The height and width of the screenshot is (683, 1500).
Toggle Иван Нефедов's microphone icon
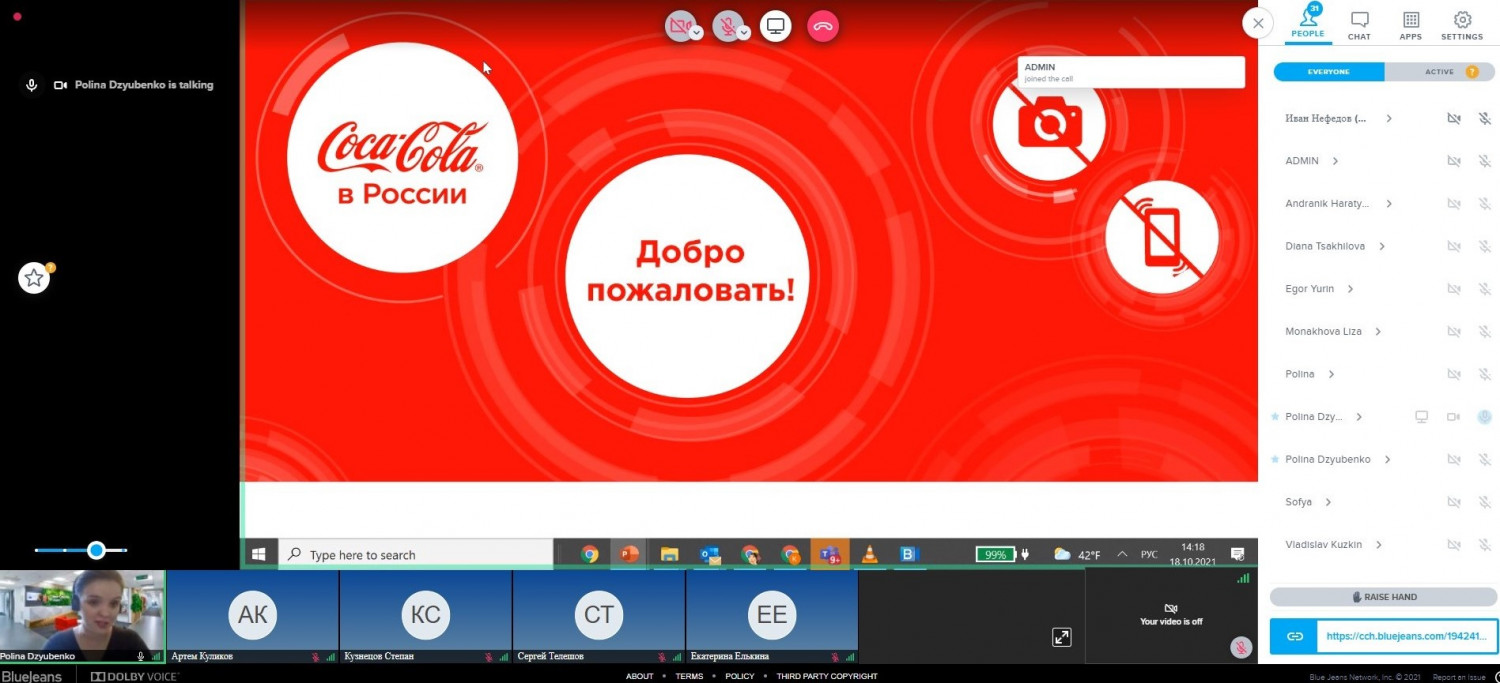pos(1485,118)
